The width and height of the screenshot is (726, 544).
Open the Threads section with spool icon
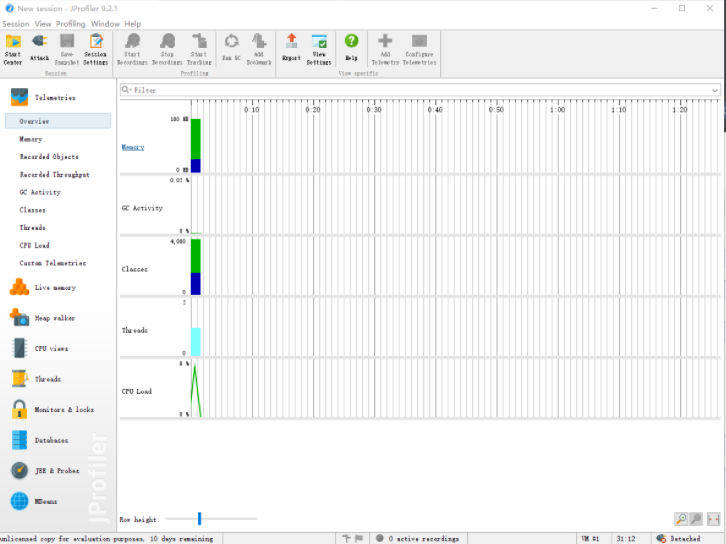[x=36, y=379]
